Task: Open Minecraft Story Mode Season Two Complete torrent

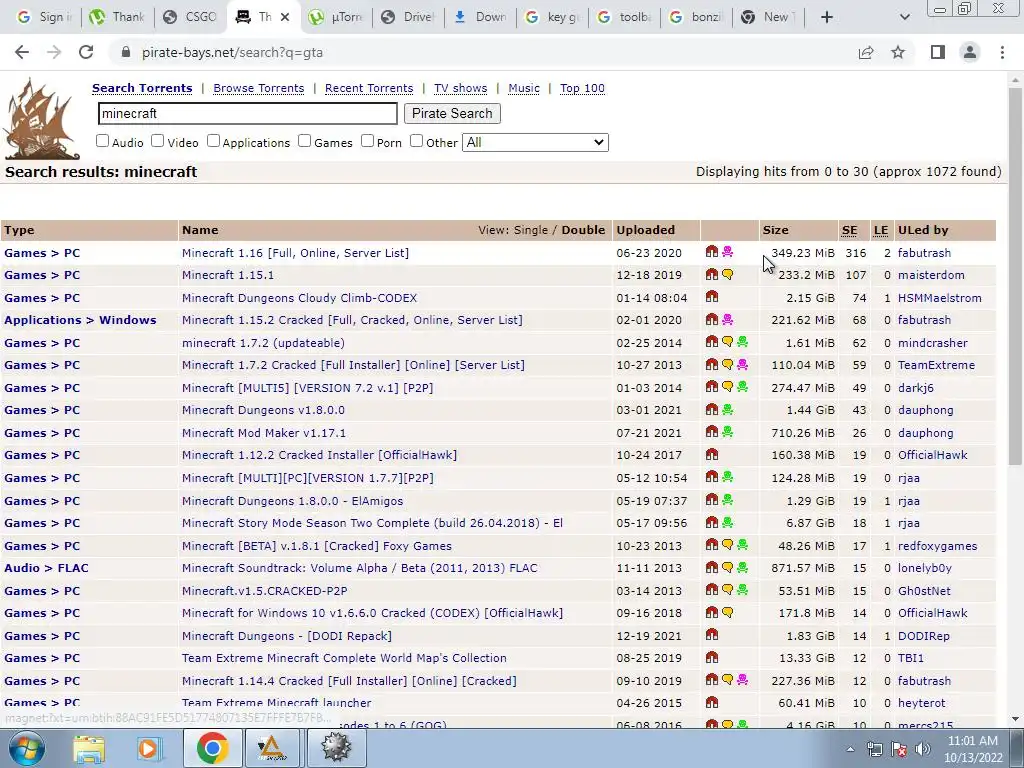Action: [372, 523]
